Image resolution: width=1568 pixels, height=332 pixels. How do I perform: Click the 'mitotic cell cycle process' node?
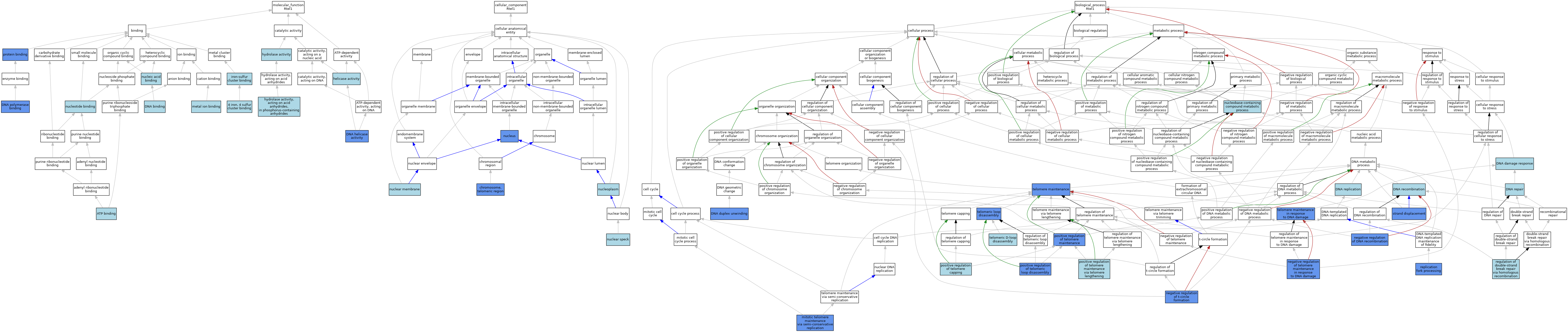pyautogui.click(x=685, y=239)
